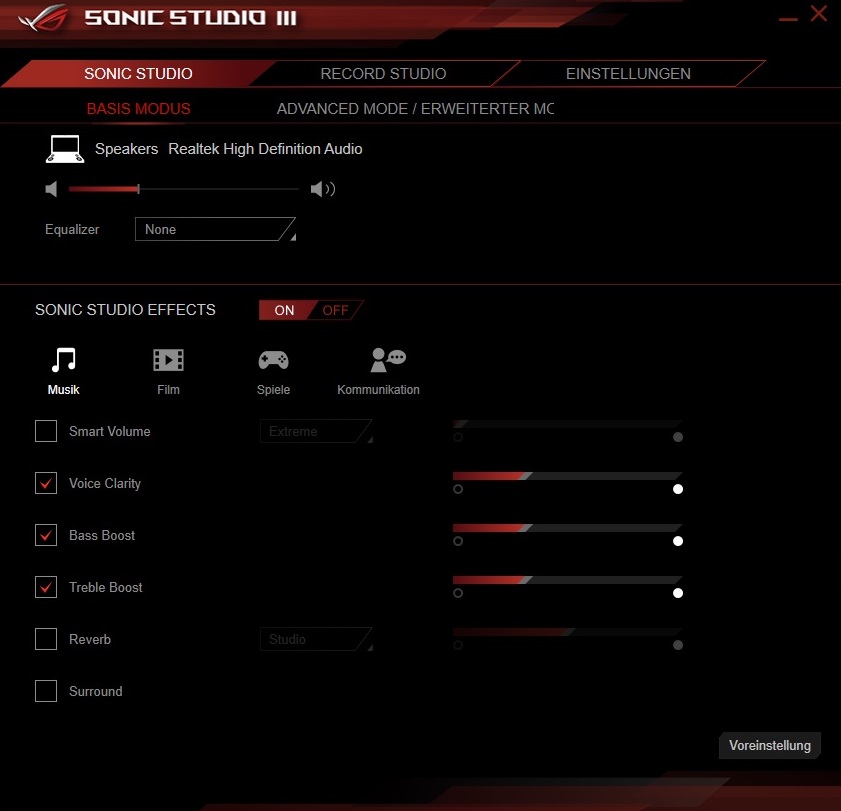Image resolution: width=841 pixels, height=811 pixels.
Task: Open the Reverb Studio dropdown
Action: point(316,639)
